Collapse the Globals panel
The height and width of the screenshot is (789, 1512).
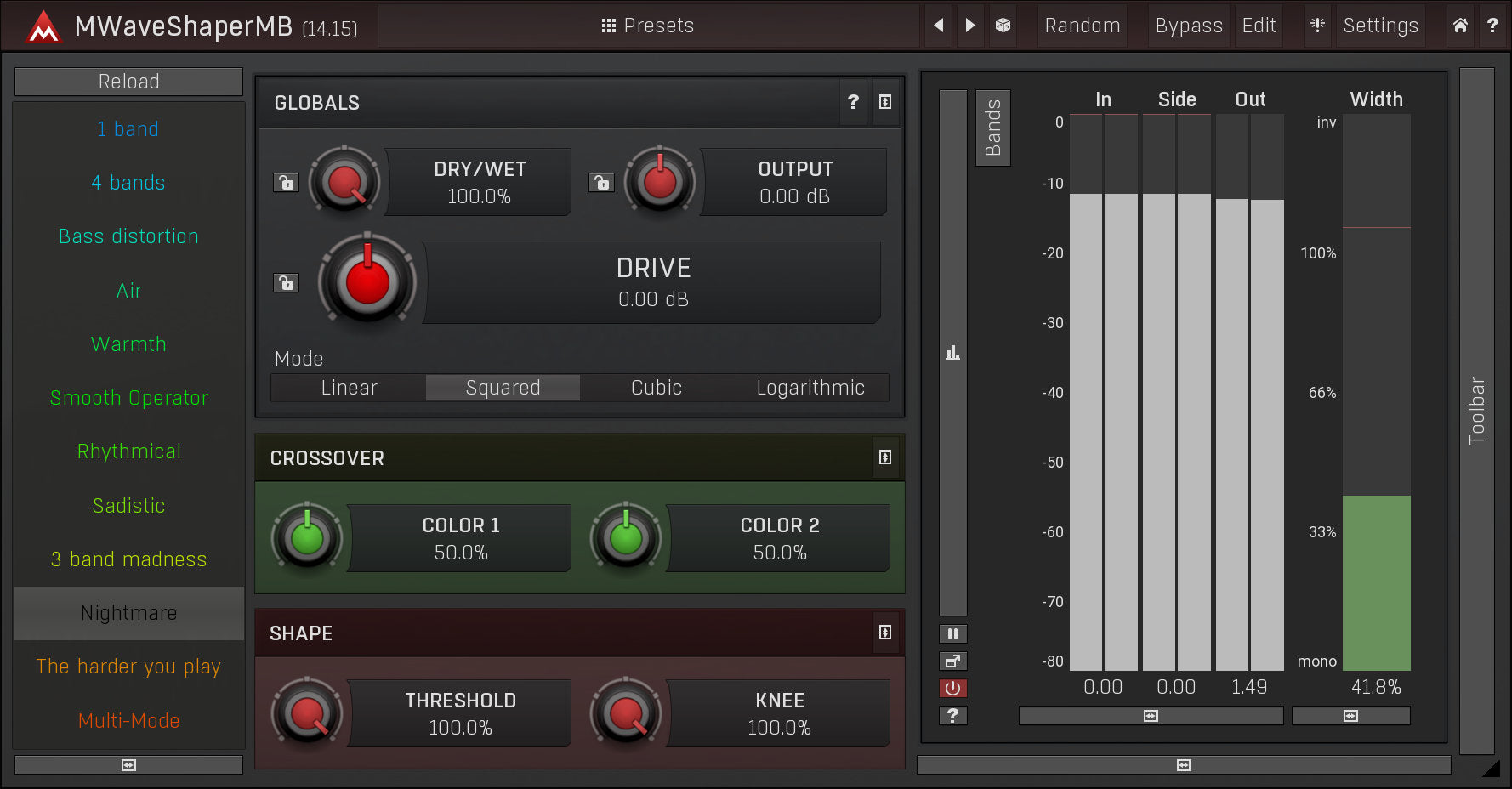click(x=885, y=102)
